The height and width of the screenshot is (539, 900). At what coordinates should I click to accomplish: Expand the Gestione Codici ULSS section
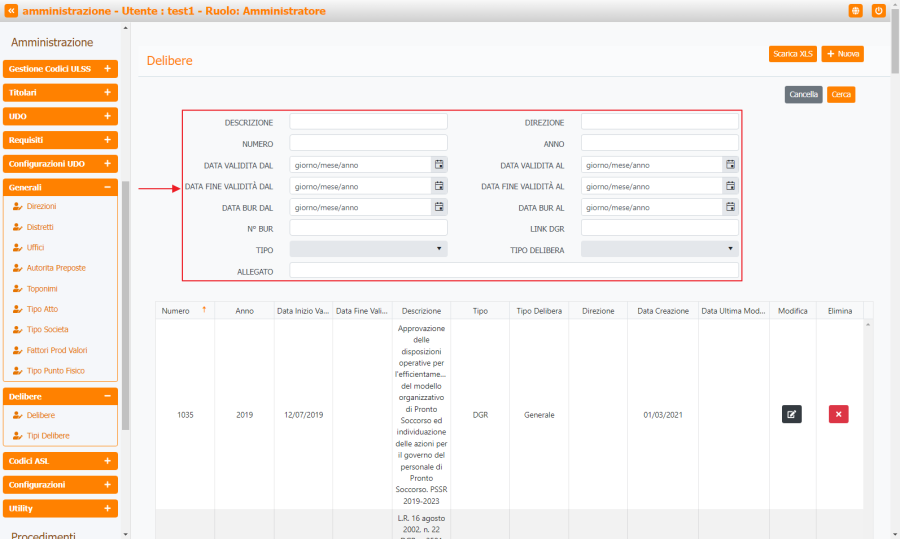[x=107, y=69]
